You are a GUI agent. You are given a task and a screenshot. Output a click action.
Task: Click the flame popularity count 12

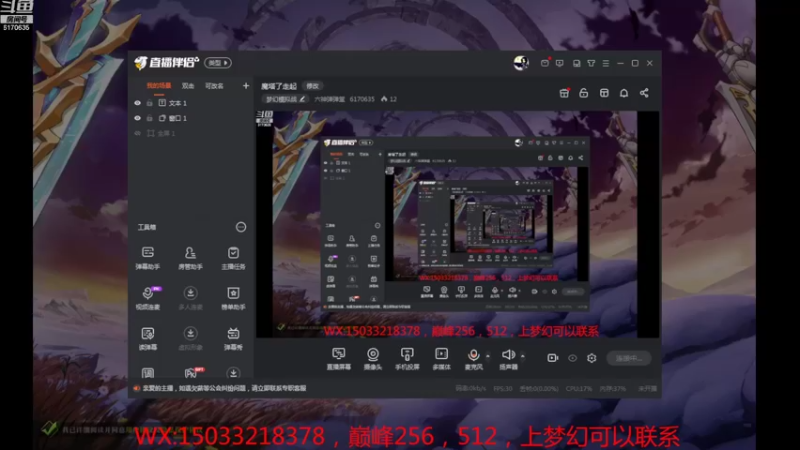(389, 99)
